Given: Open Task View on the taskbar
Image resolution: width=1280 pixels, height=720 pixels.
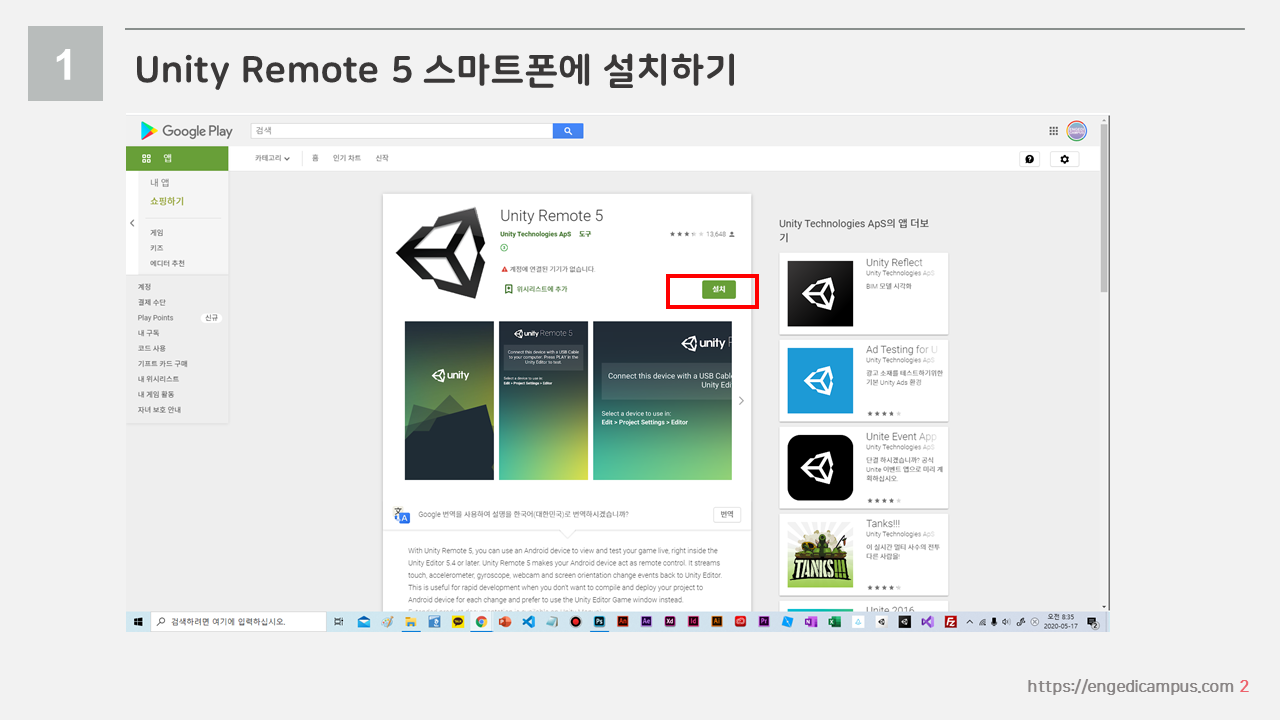Looking at the screenshot, I should [338, 621].
